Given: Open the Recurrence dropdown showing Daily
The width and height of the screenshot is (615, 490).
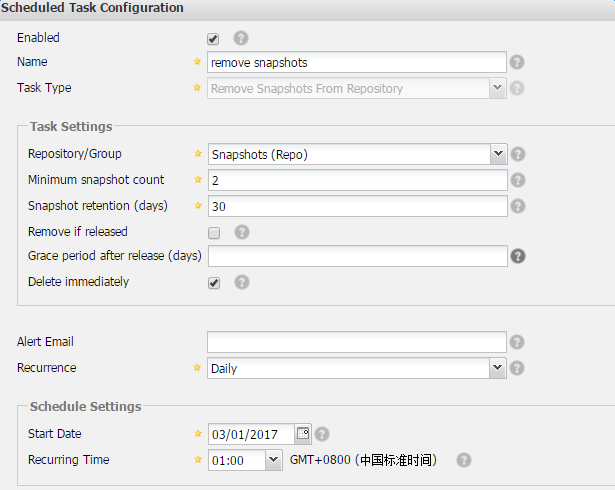Looking at the screenshot, I should 497,368.
